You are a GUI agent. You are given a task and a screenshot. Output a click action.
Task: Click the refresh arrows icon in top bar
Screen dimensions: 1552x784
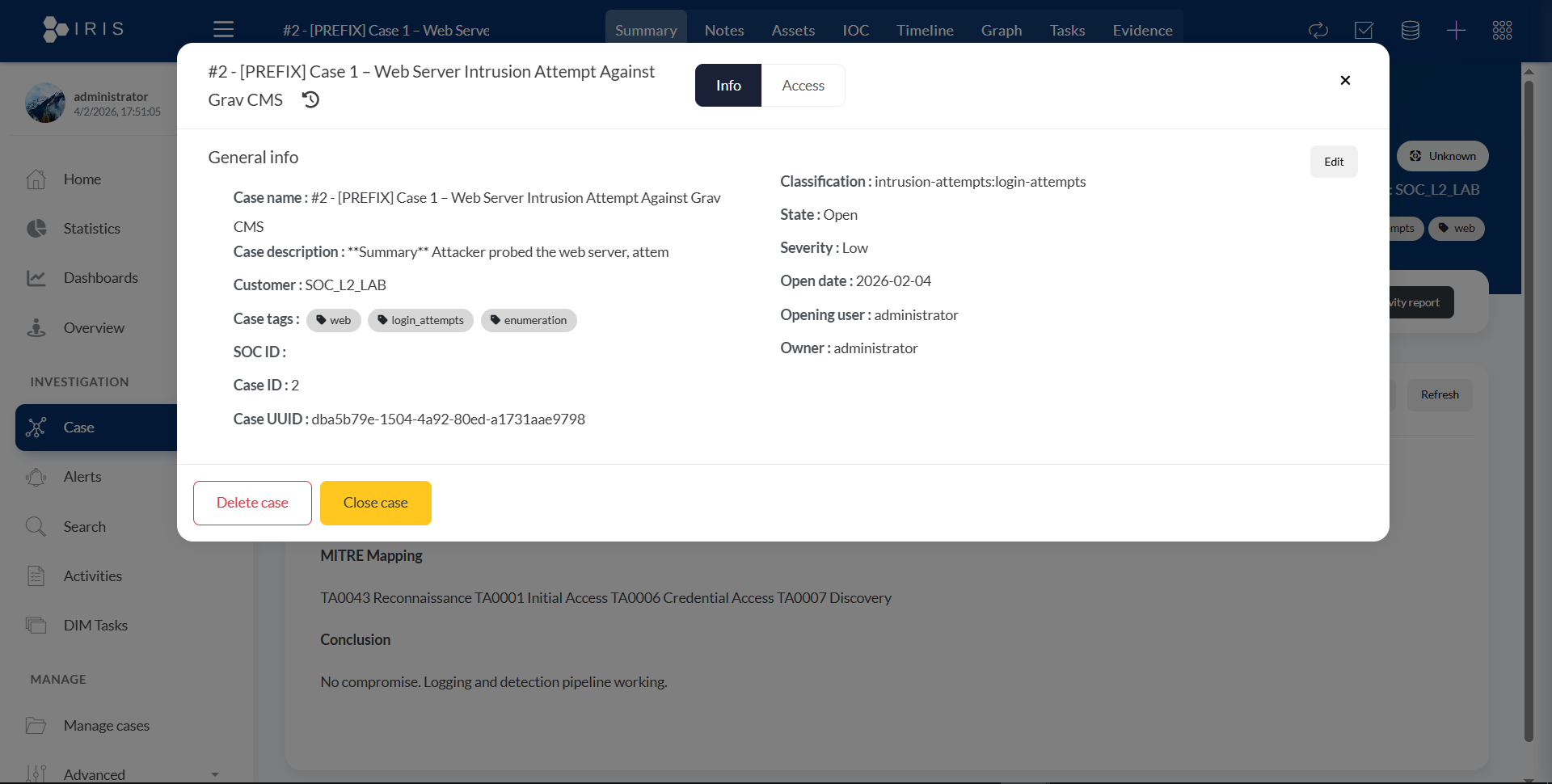tap(1318, 31)
